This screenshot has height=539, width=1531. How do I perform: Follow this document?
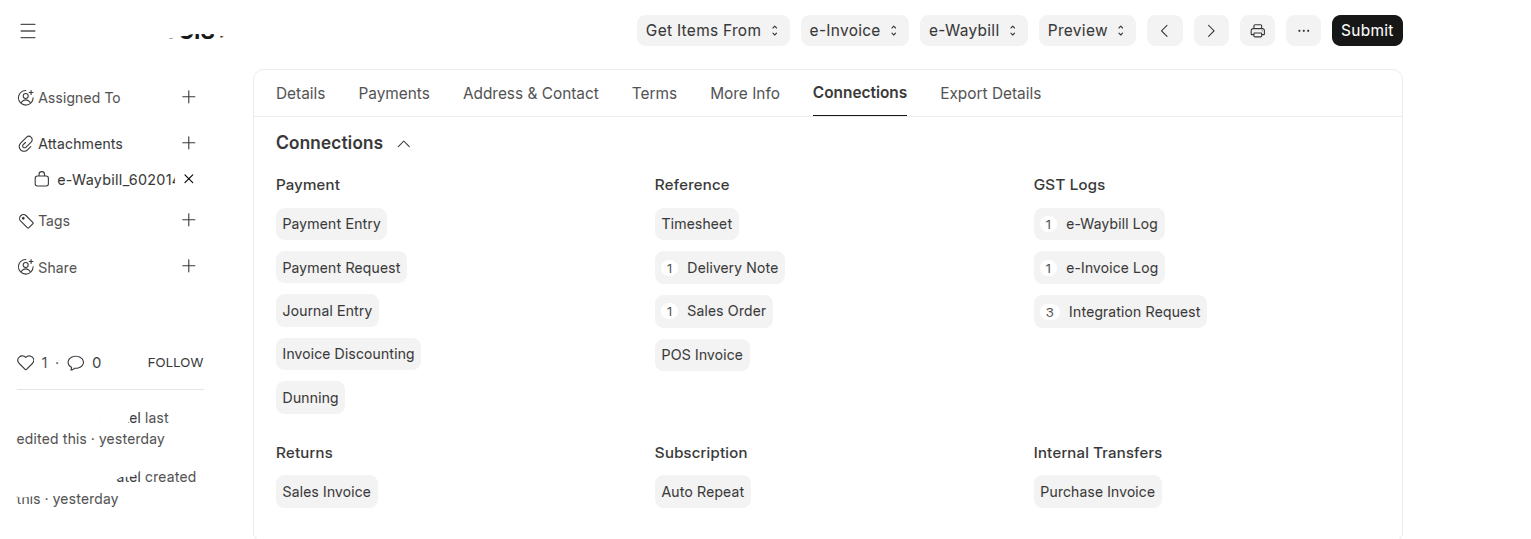coord(175,363)
